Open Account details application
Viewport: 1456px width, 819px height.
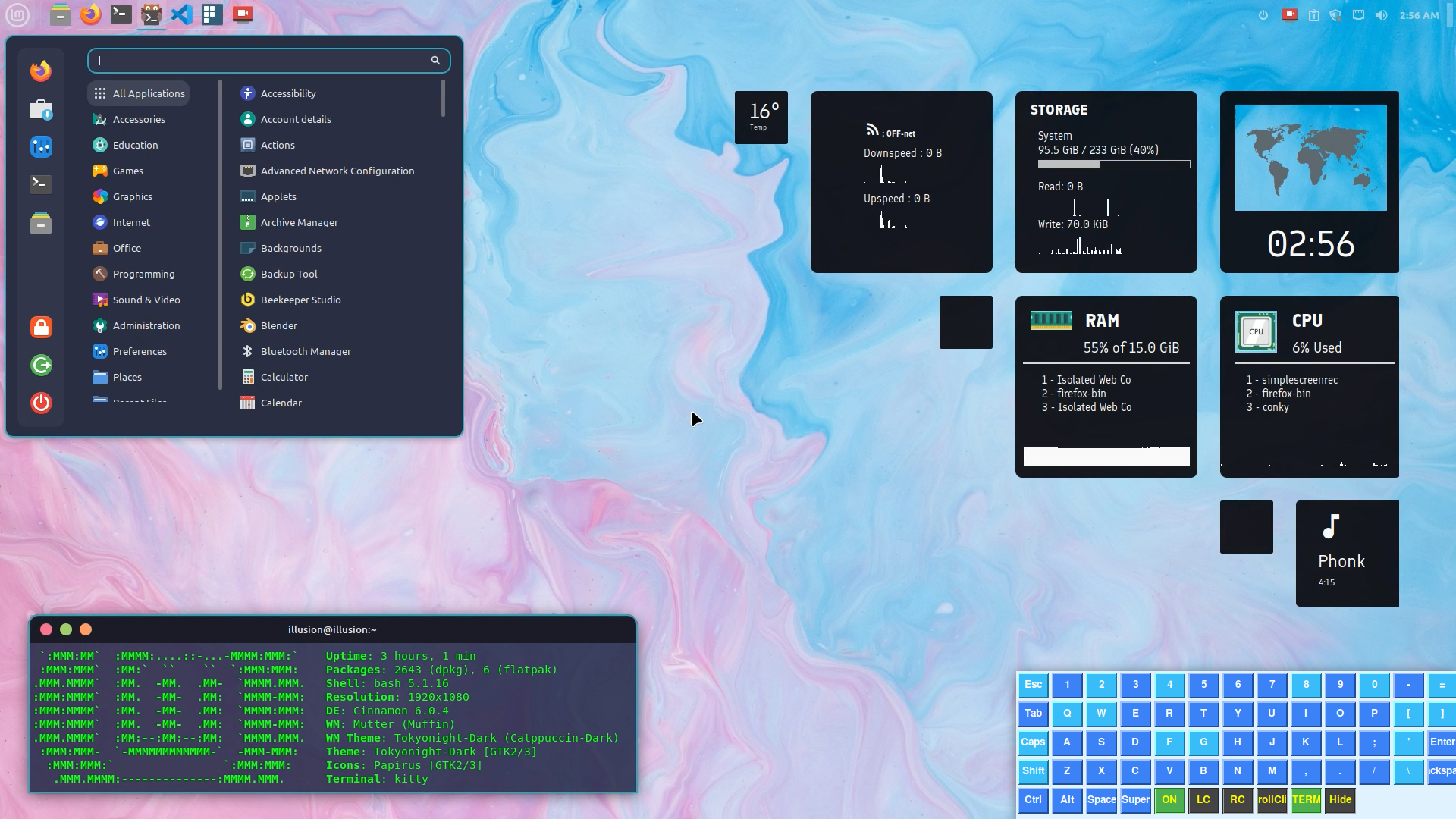tap(336, 119)
